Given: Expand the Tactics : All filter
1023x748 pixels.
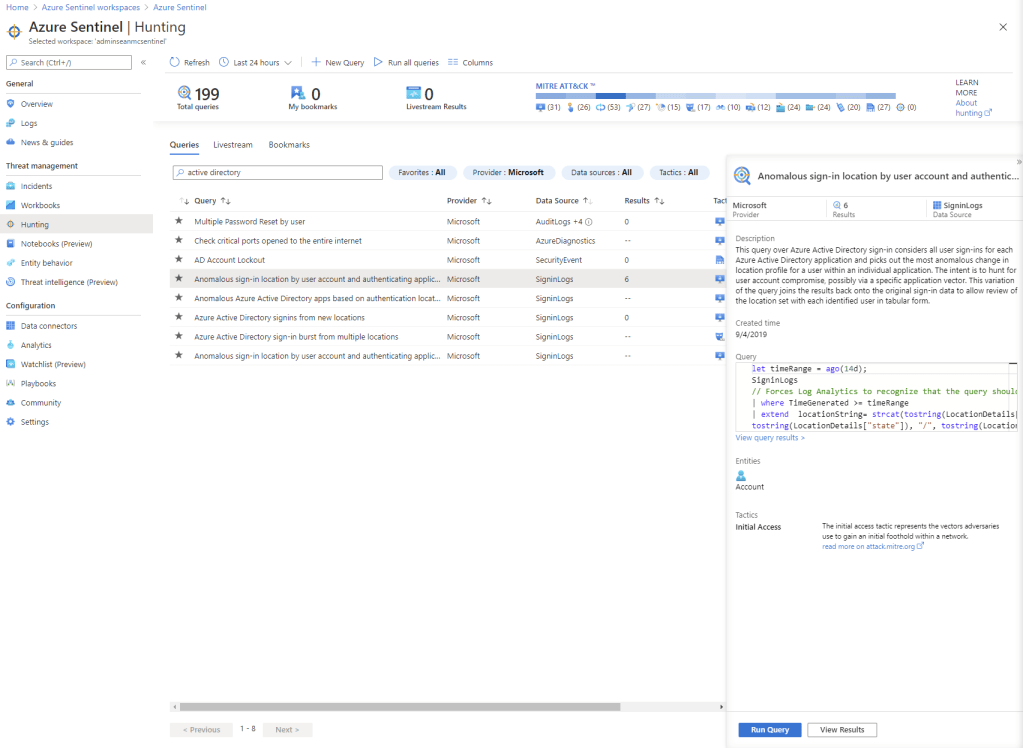Looking at the screenshot, I should [x=678, y=172].
